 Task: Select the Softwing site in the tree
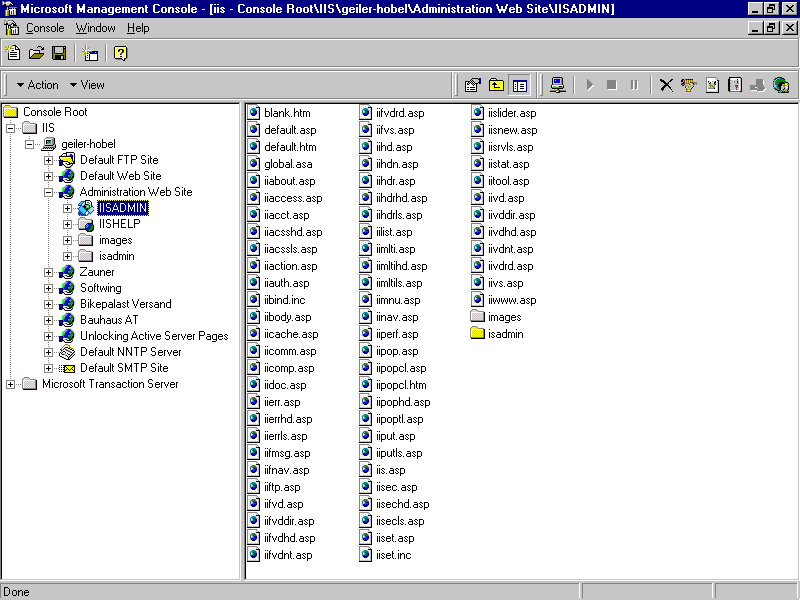coord(101,288)
